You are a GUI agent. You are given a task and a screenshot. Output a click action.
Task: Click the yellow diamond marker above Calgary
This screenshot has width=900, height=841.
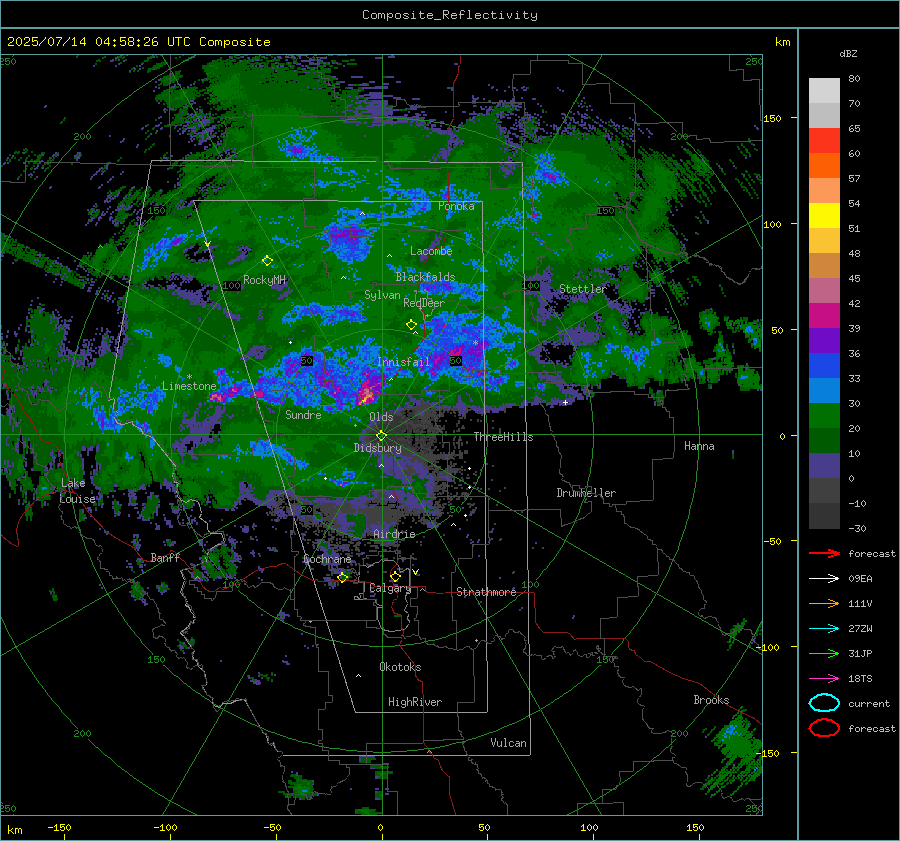[395, 576]
